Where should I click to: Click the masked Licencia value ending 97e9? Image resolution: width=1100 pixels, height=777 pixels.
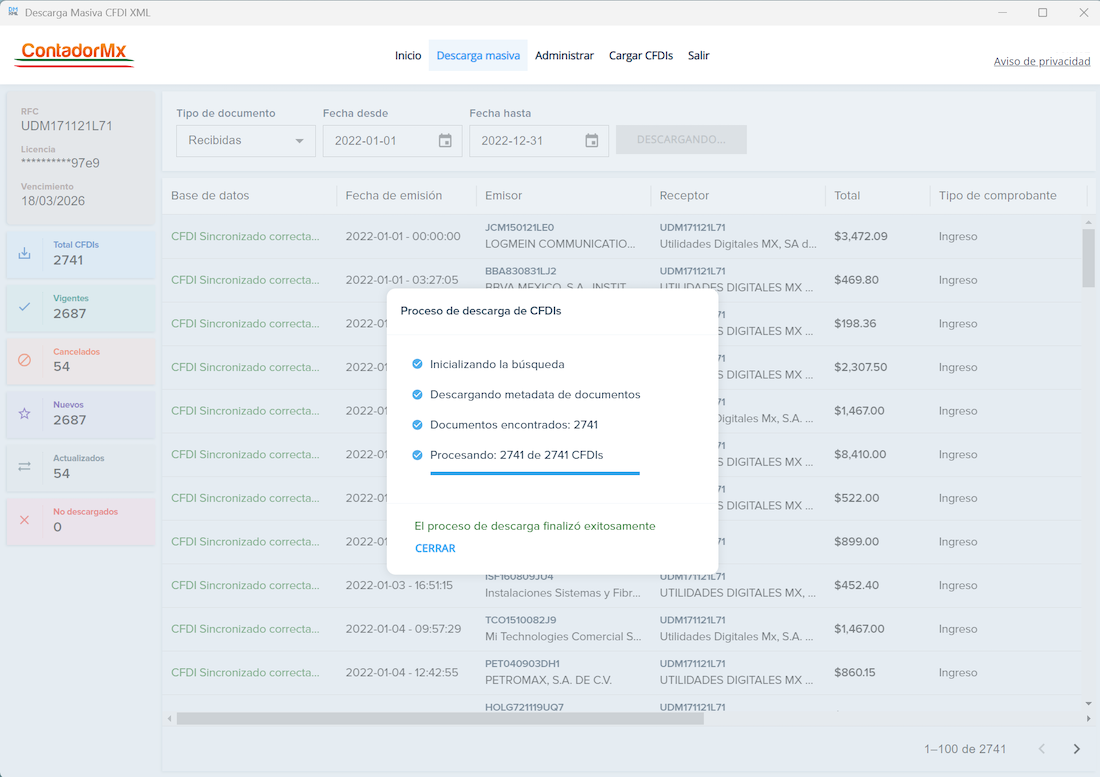point(60,163)
